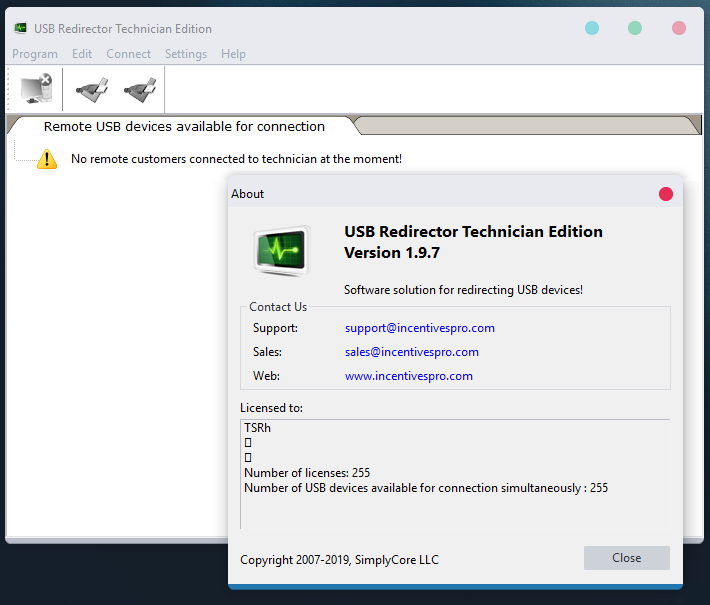The height and width of the screenshot is (605, 710).
Task: Click the 'Version 1.9.7' text
Action: click(x=392, y=253)
